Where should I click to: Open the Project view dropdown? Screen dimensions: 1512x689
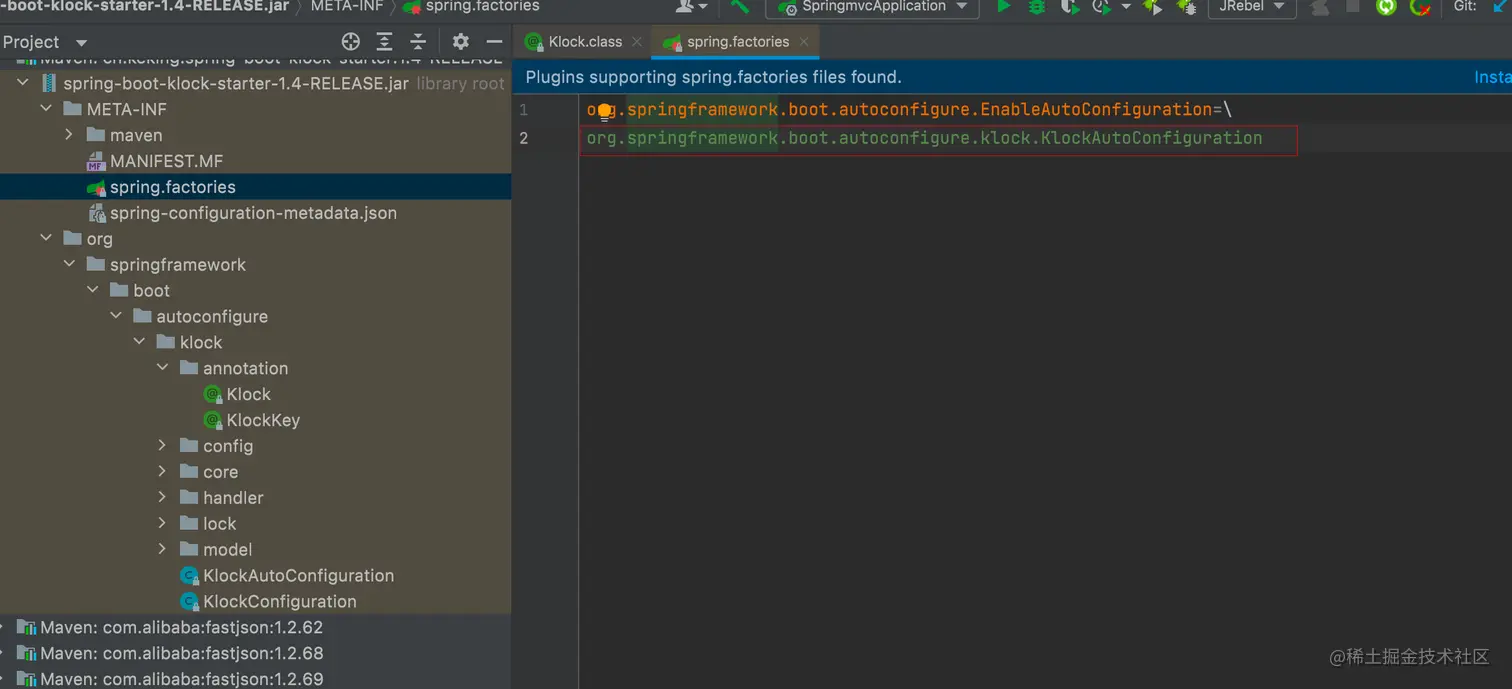click(x=82, y=43)
